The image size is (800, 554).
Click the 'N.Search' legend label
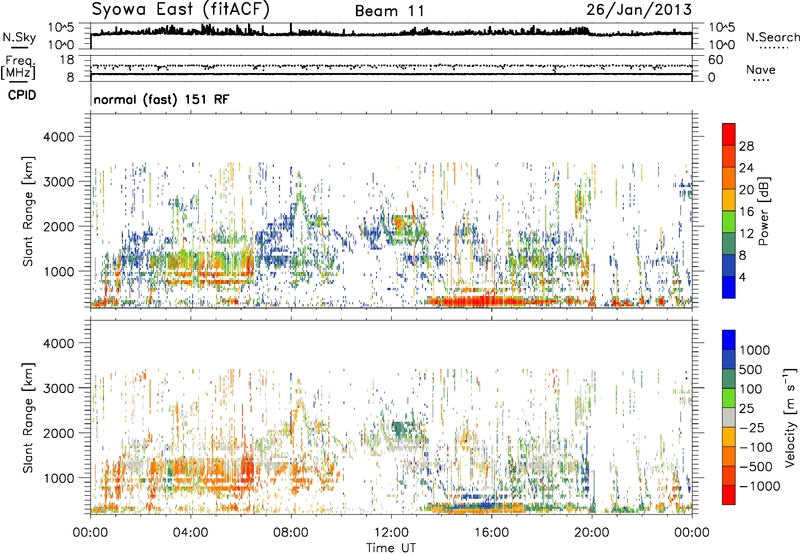click(x=772, y=37)
